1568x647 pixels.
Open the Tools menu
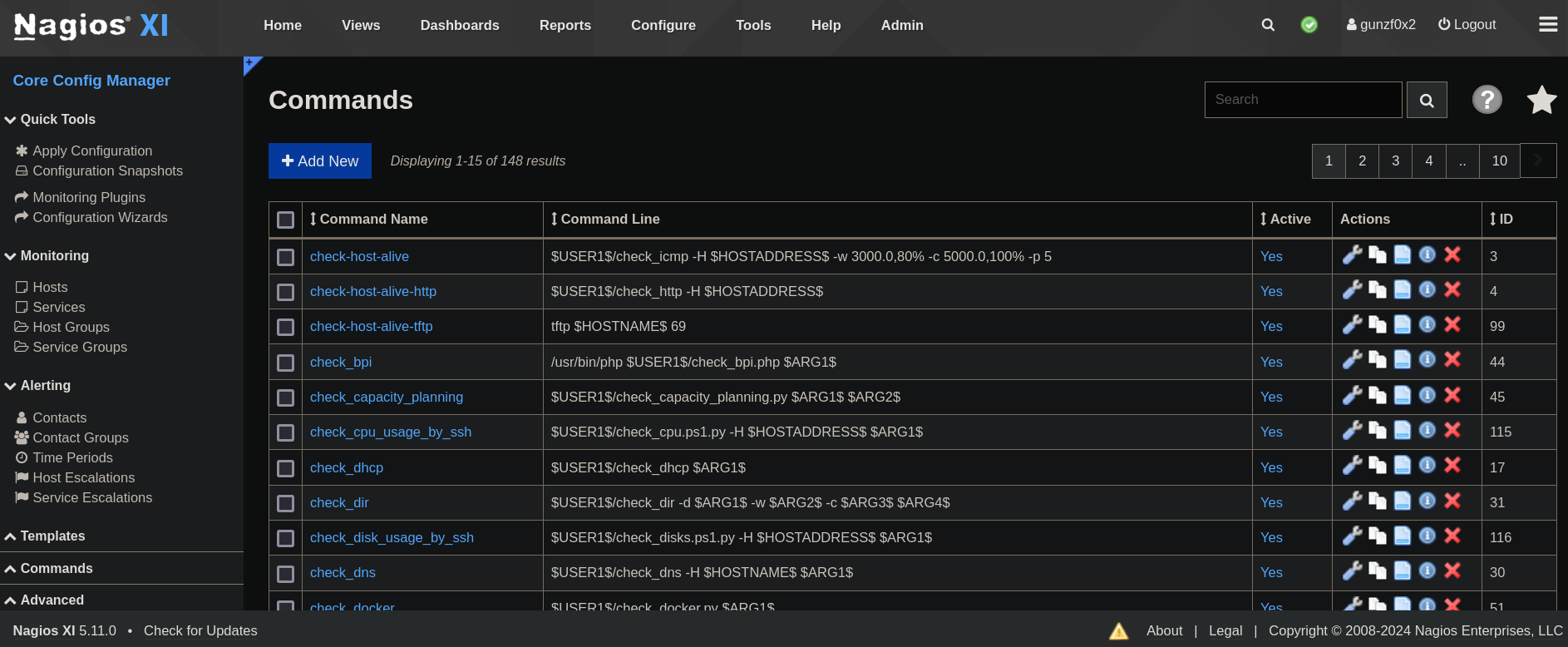[x=753, y=25]
